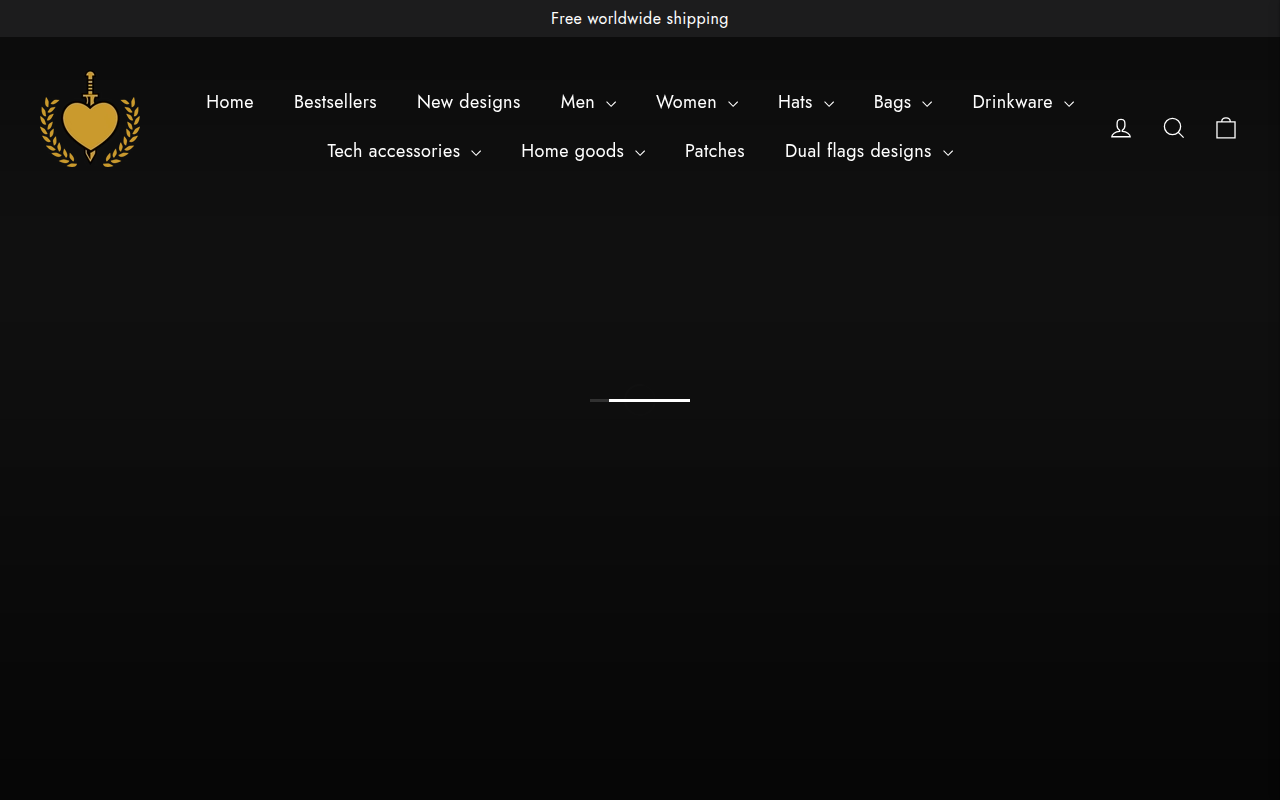
Task: Open the account login icon
Action: coord(1121,128)
